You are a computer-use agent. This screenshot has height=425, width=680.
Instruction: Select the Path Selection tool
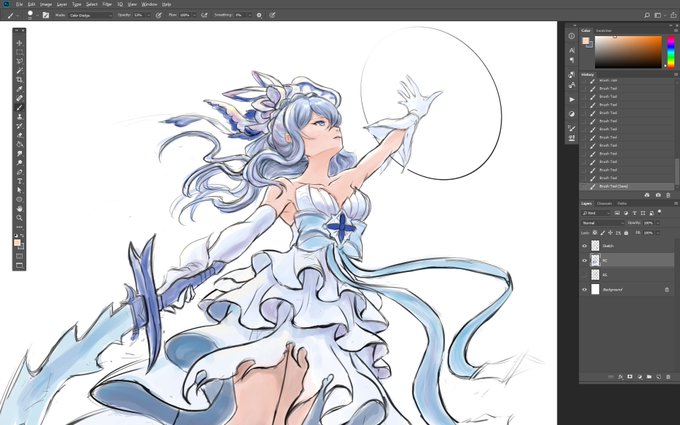point(19,190)
